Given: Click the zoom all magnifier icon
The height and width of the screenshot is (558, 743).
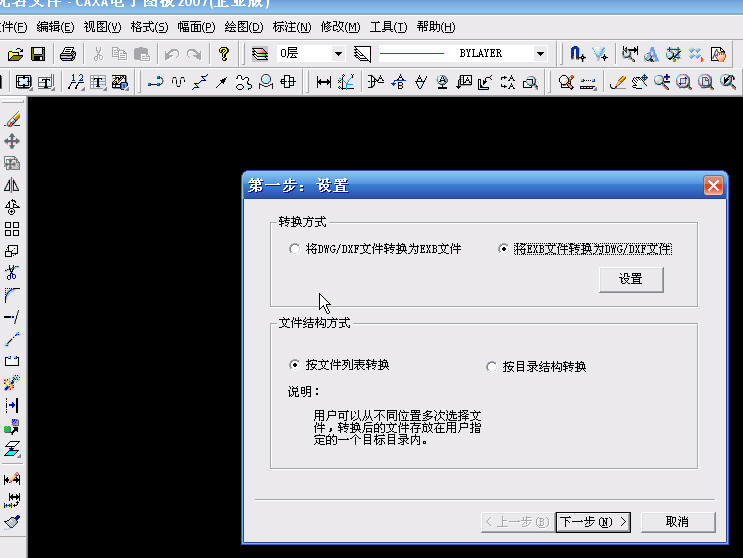Looking at the screenshot, I should click(706, 82).
